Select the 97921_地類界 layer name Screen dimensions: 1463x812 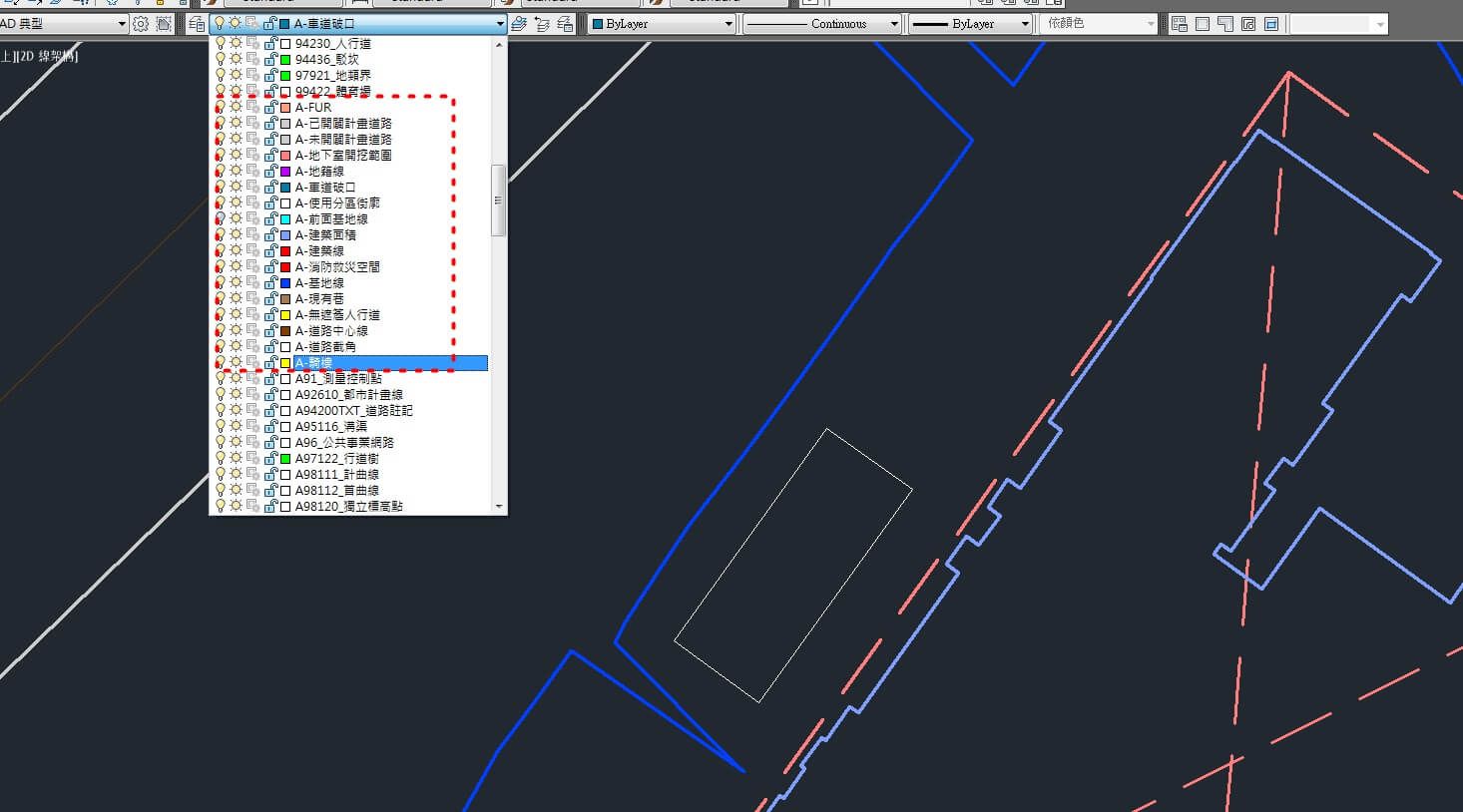click(x=333, y=75)
